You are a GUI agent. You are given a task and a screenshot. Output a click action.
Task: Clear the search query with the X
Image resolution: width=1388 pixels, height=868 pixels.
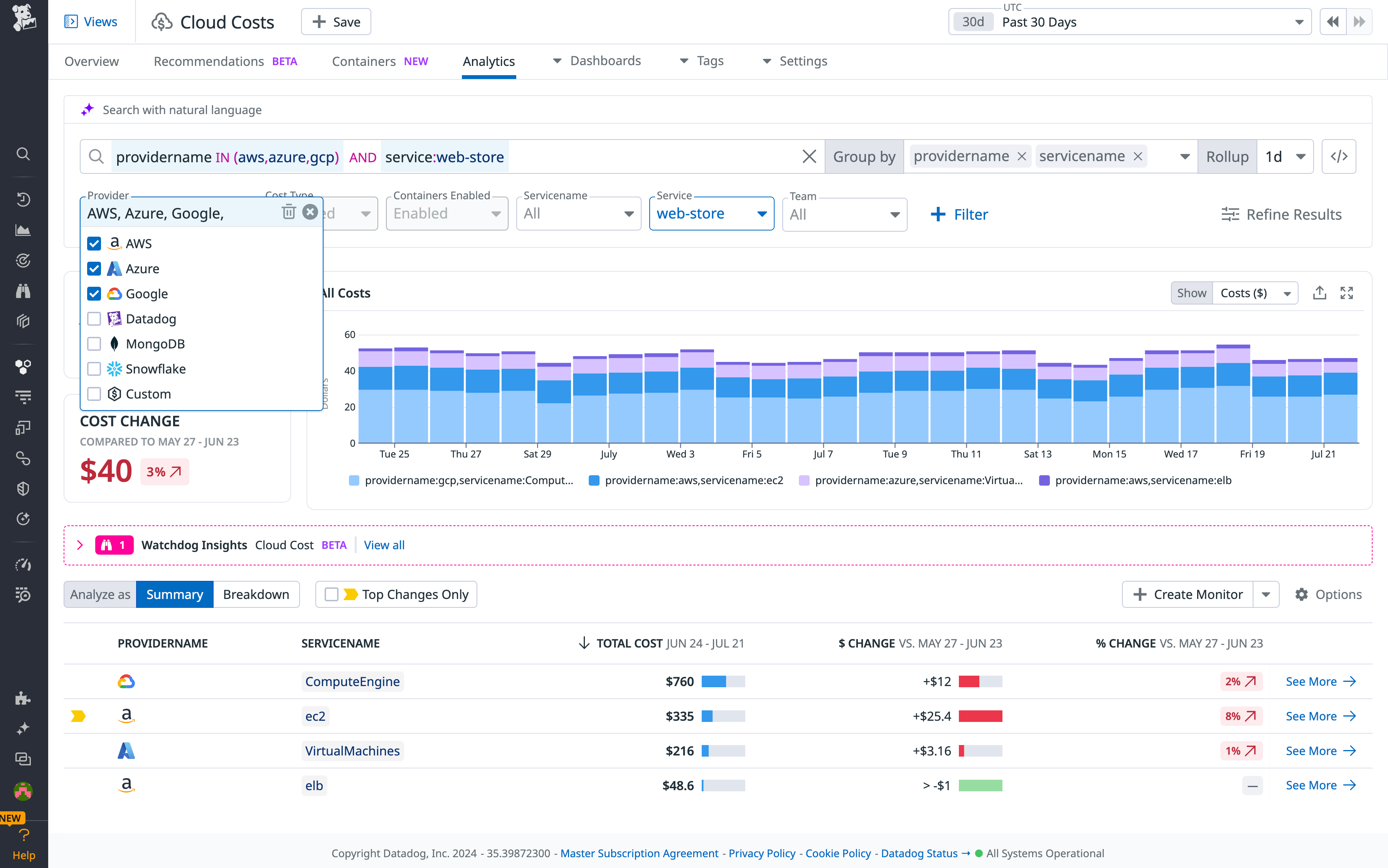(x=809, y=156)
